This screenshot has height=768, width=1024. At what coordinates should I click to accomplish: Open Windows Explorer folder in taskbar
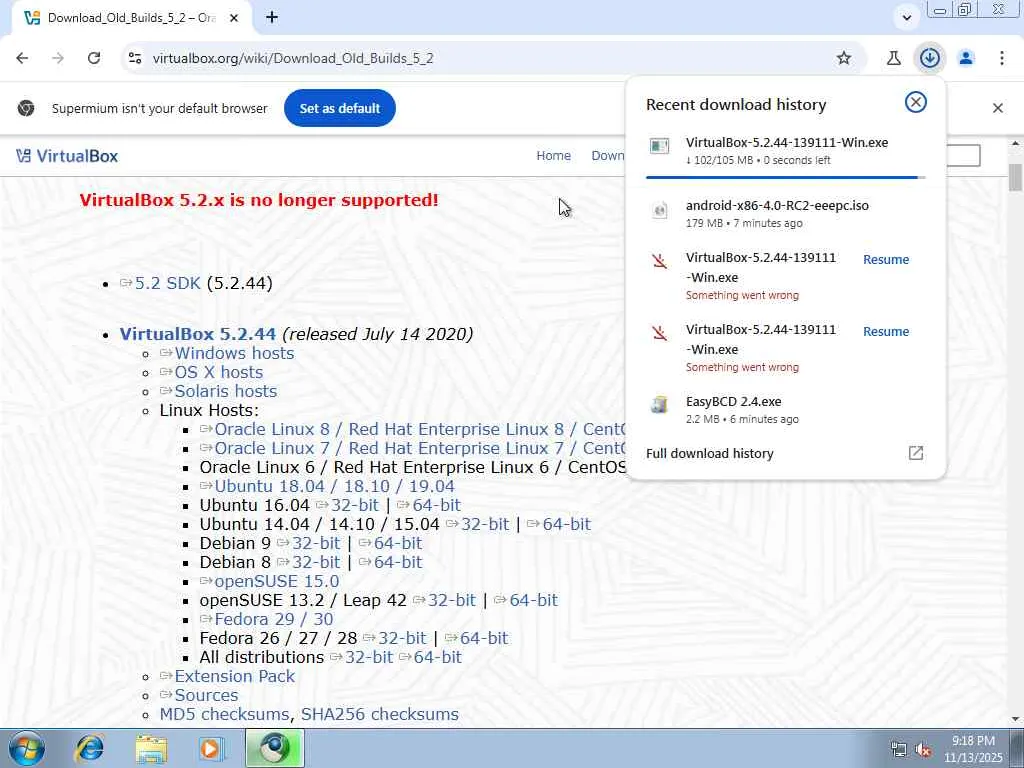point(151,748)
